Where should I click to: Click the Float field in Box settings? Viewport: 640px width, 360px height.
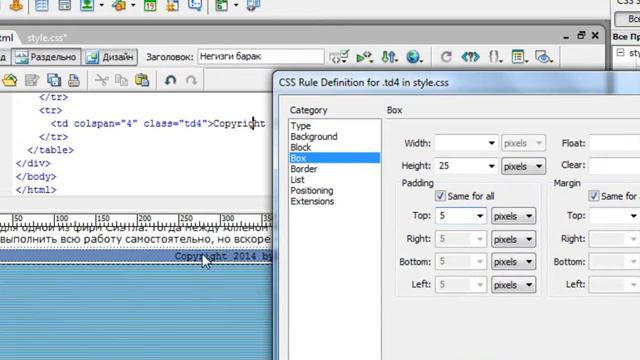615,143
